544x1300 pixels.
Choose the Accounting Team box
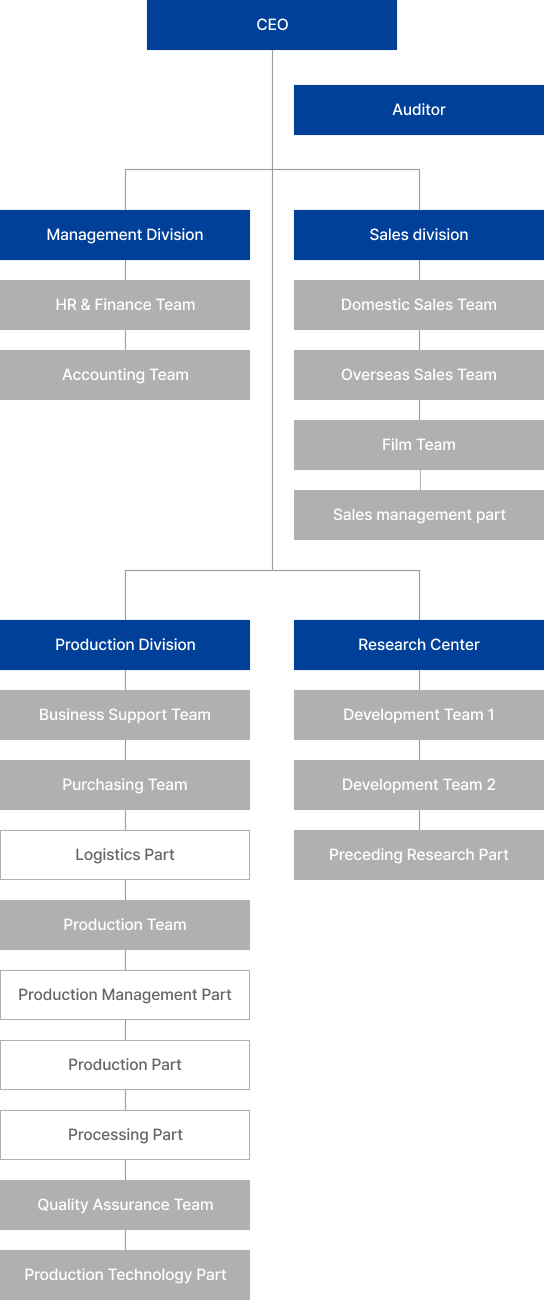click(125, 375)
